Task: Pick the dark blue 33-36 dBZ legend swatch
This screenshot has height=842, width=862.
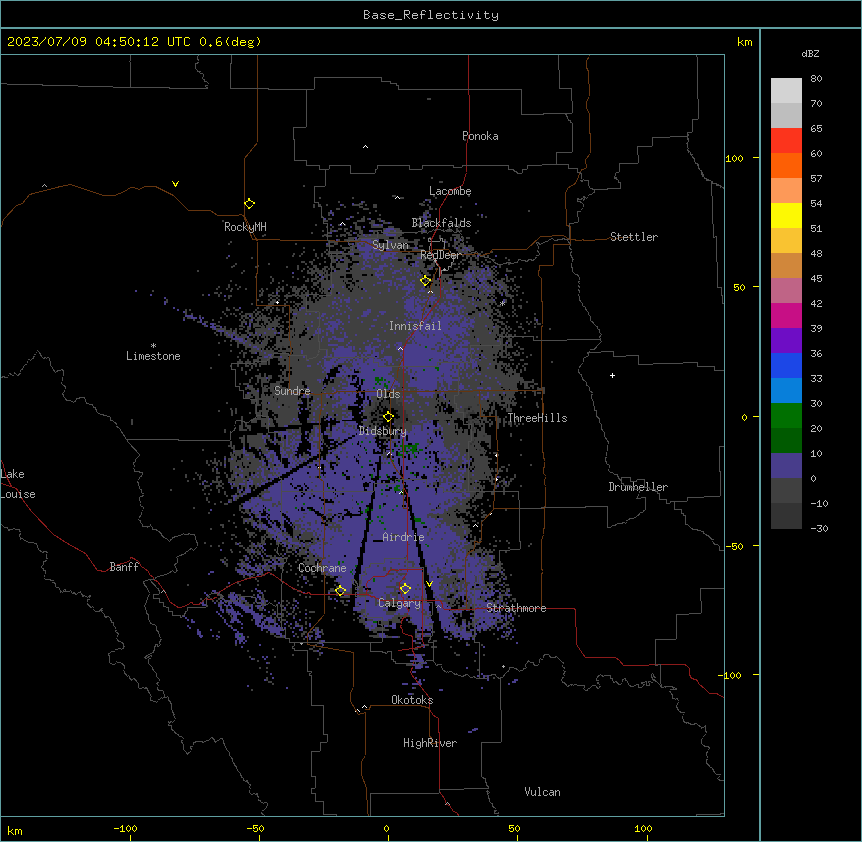Action: (786, 365)
